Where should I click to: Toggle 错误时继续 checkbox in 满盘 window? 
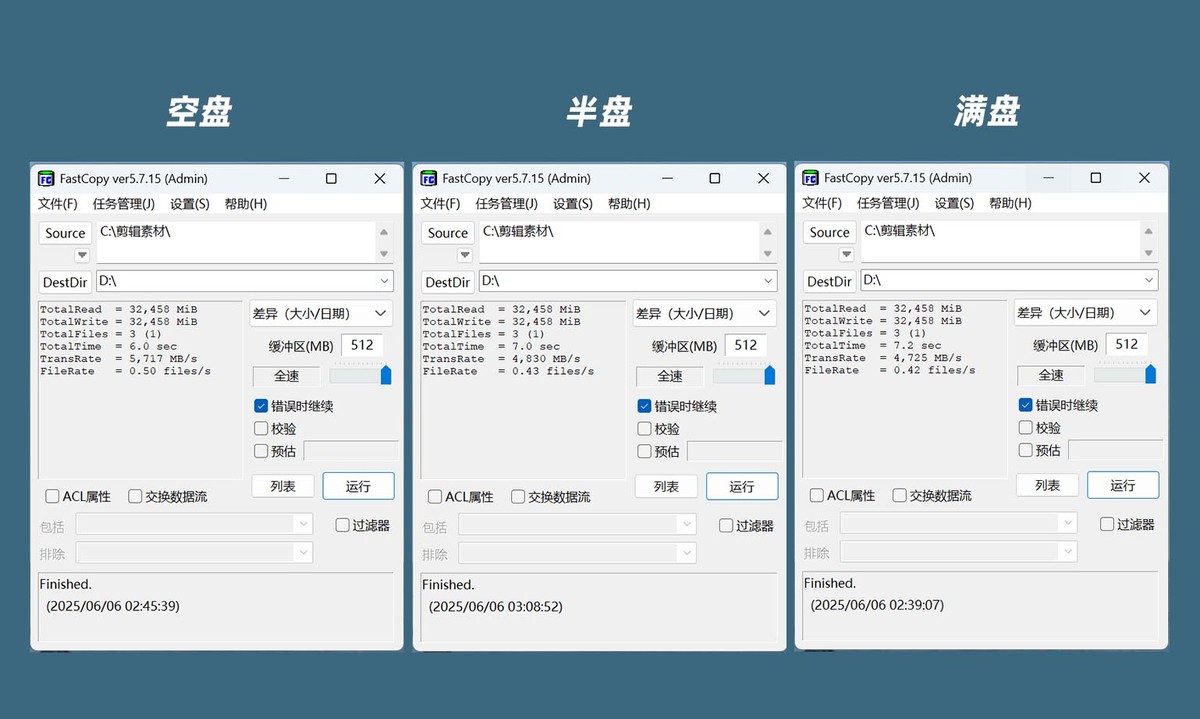click(x=1025, y=405)
